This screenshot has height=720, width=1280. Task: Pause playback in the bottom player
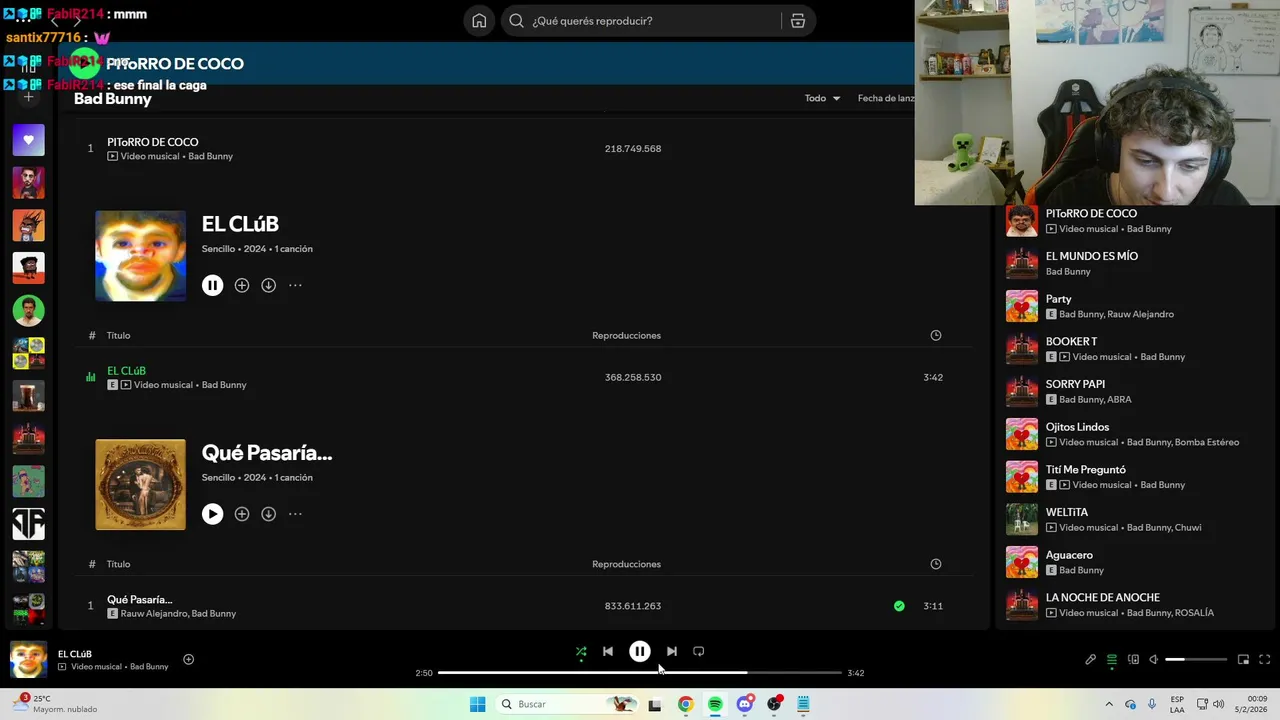click(x=640, y=651)
